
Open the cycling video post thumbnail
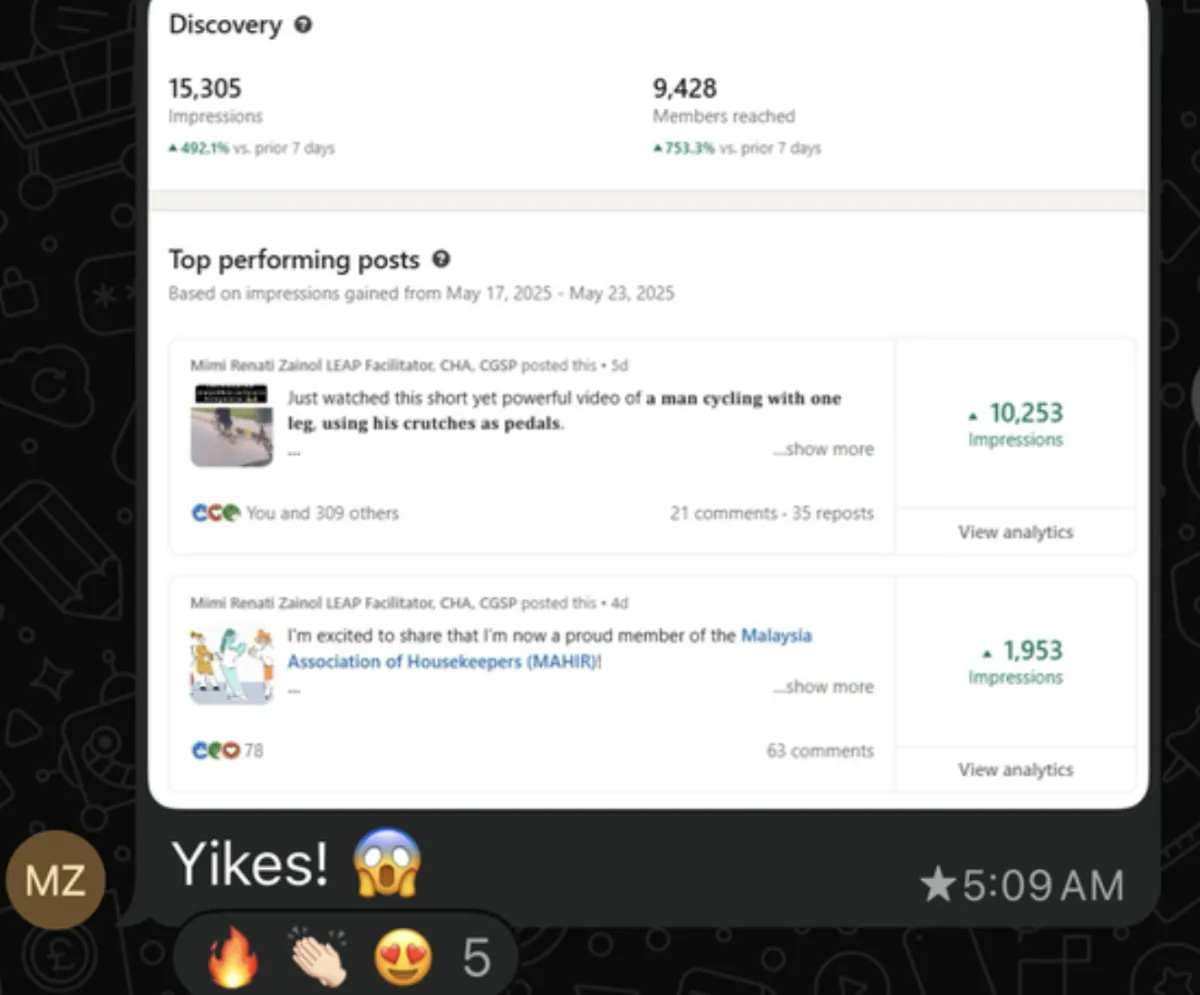231,425
